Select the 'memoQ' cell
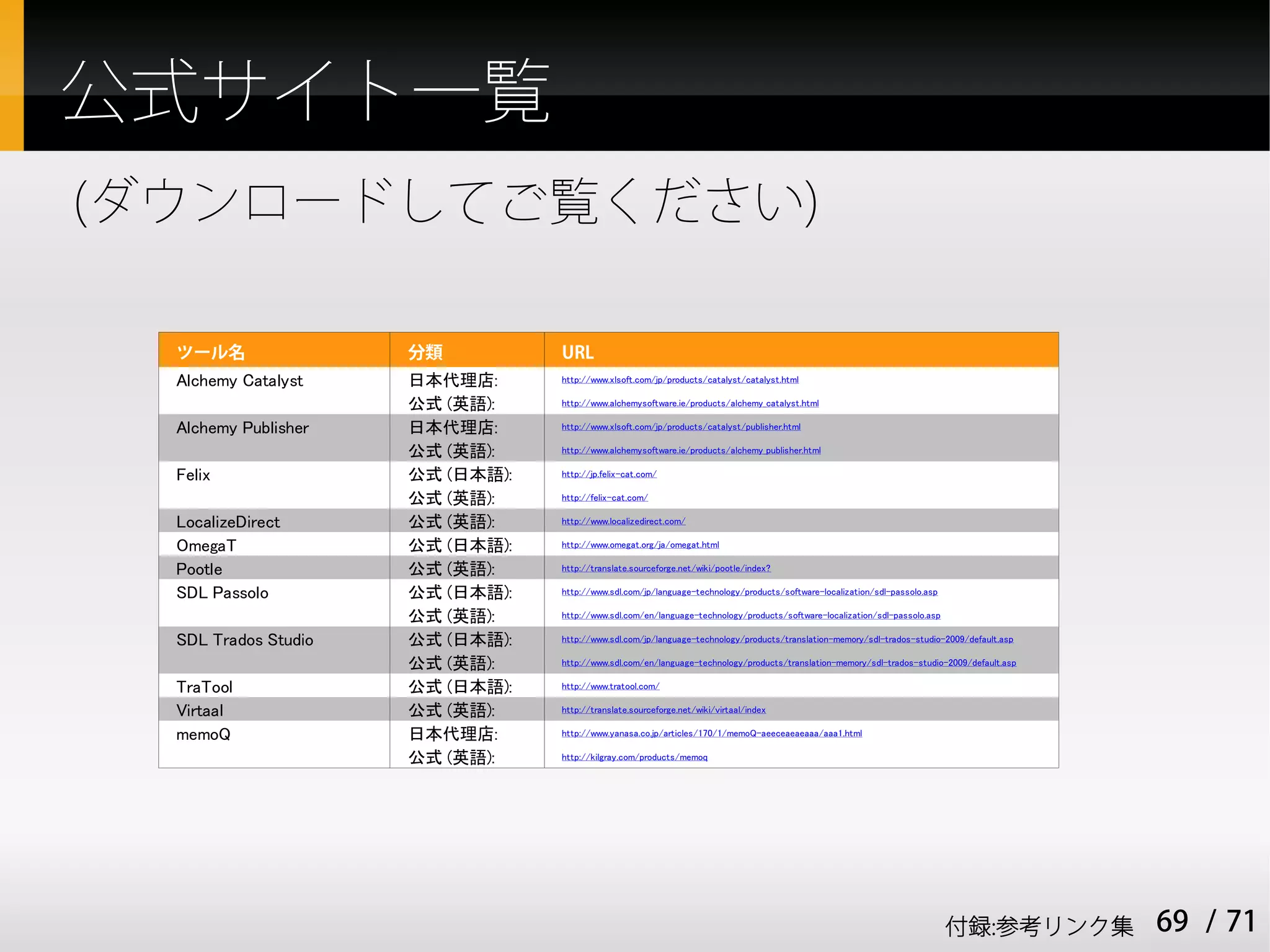The height and width of the screenshot is (952, 1270). coord(274,744)
